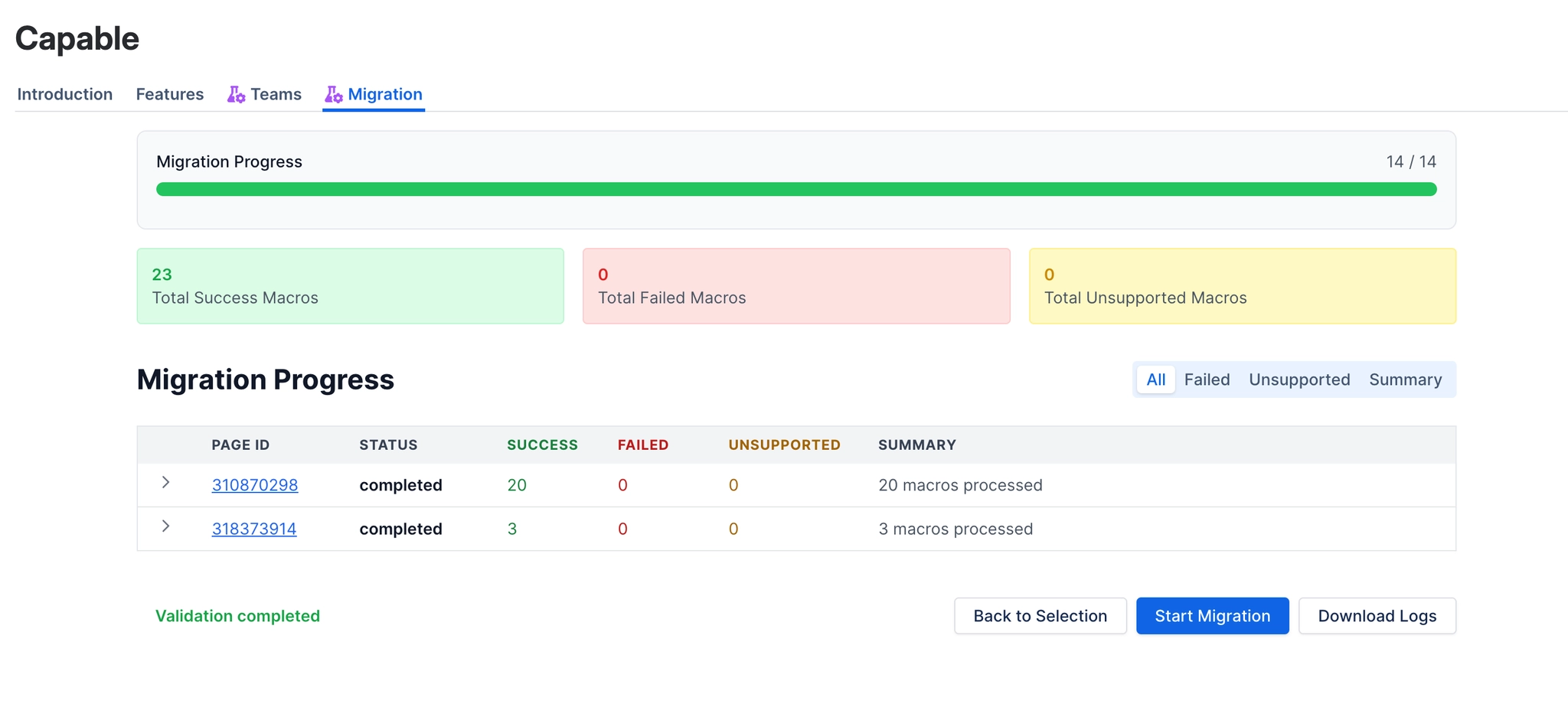The height and width of the screenshot is (707, 1568).
Task: Click the flask icon beside Teams tab
Action: tap(234, 94)
